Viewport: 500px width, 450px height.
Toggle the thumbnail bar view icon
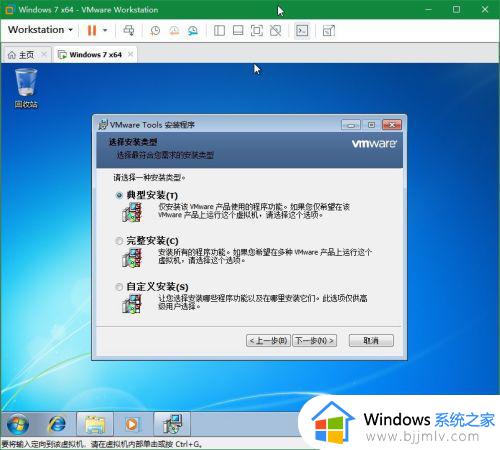coord(238,31)
